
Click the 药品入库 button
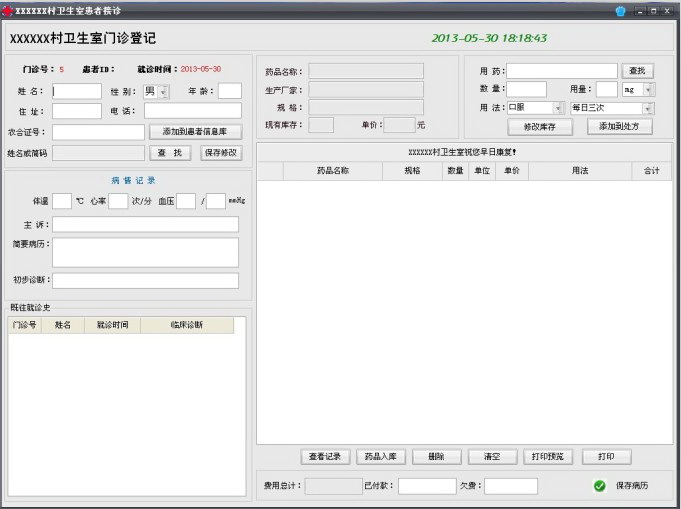[381, 456]
